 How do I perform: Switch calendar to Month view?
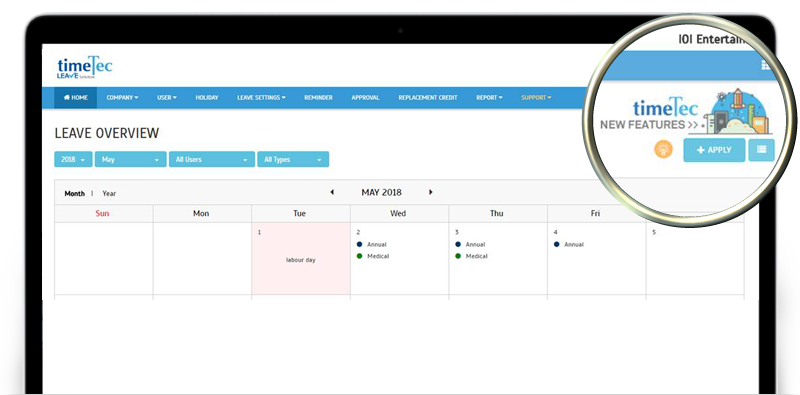(74, 193)
